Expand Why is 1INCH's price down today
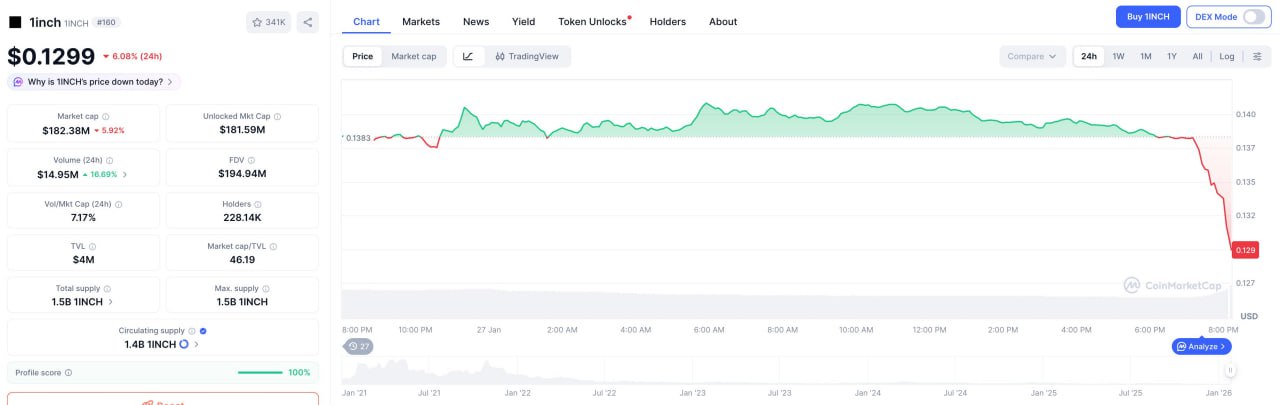 (x=94, y=82)
